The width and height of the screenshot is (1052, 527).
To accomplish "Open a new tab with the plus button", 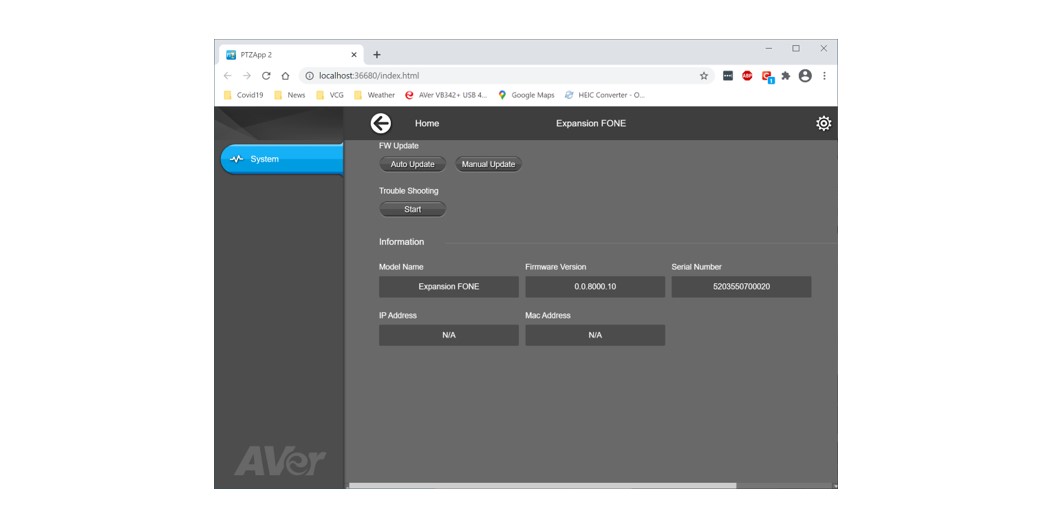I will point(376,55).
